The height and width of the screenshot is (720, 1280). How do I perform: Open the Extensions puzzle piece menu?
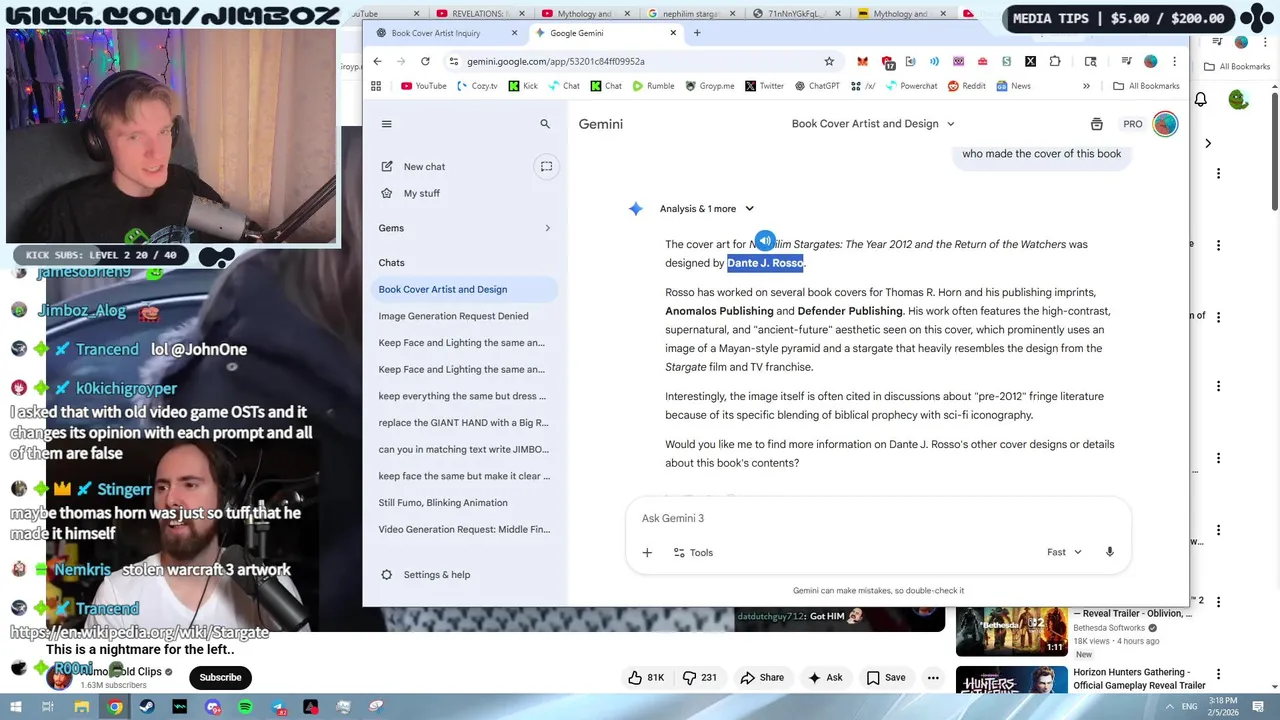pos(1055,61)
